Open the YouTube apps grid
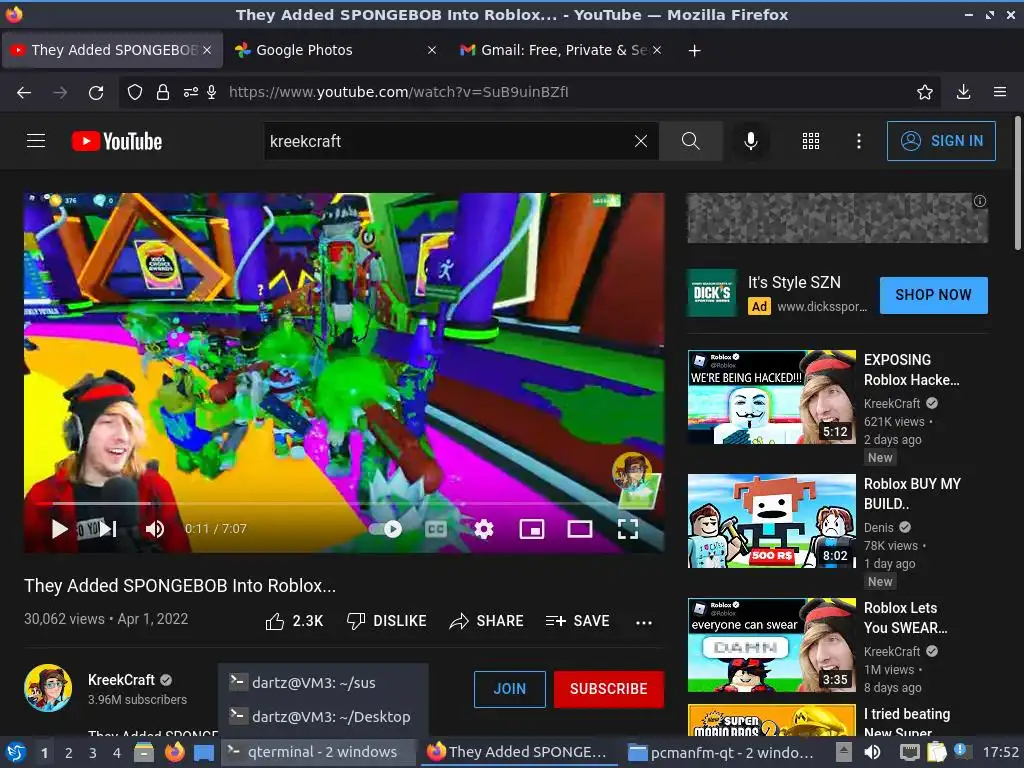This screenshot has width=1024, height=768. [x=810, y=141]
